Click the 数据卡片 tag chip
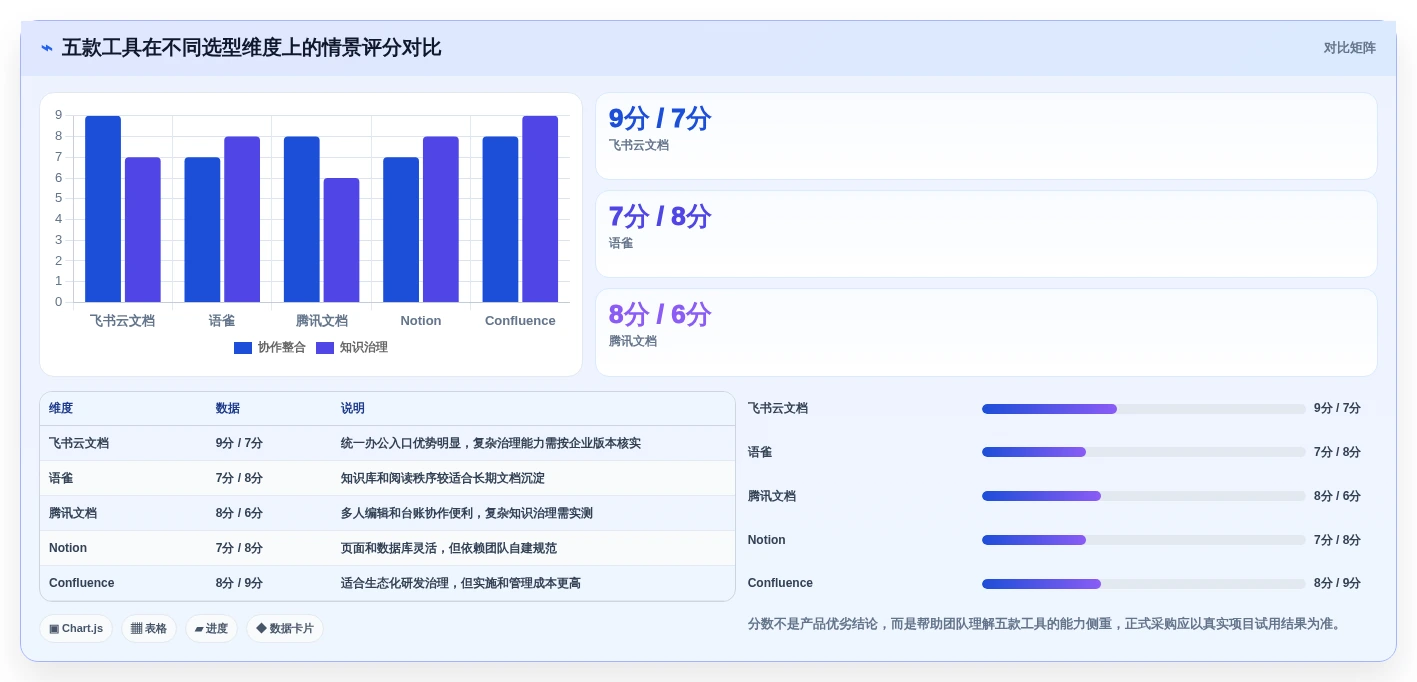The width and height of the screenshot is (1417, 682). pyautogui.click(x=285, y=629)
